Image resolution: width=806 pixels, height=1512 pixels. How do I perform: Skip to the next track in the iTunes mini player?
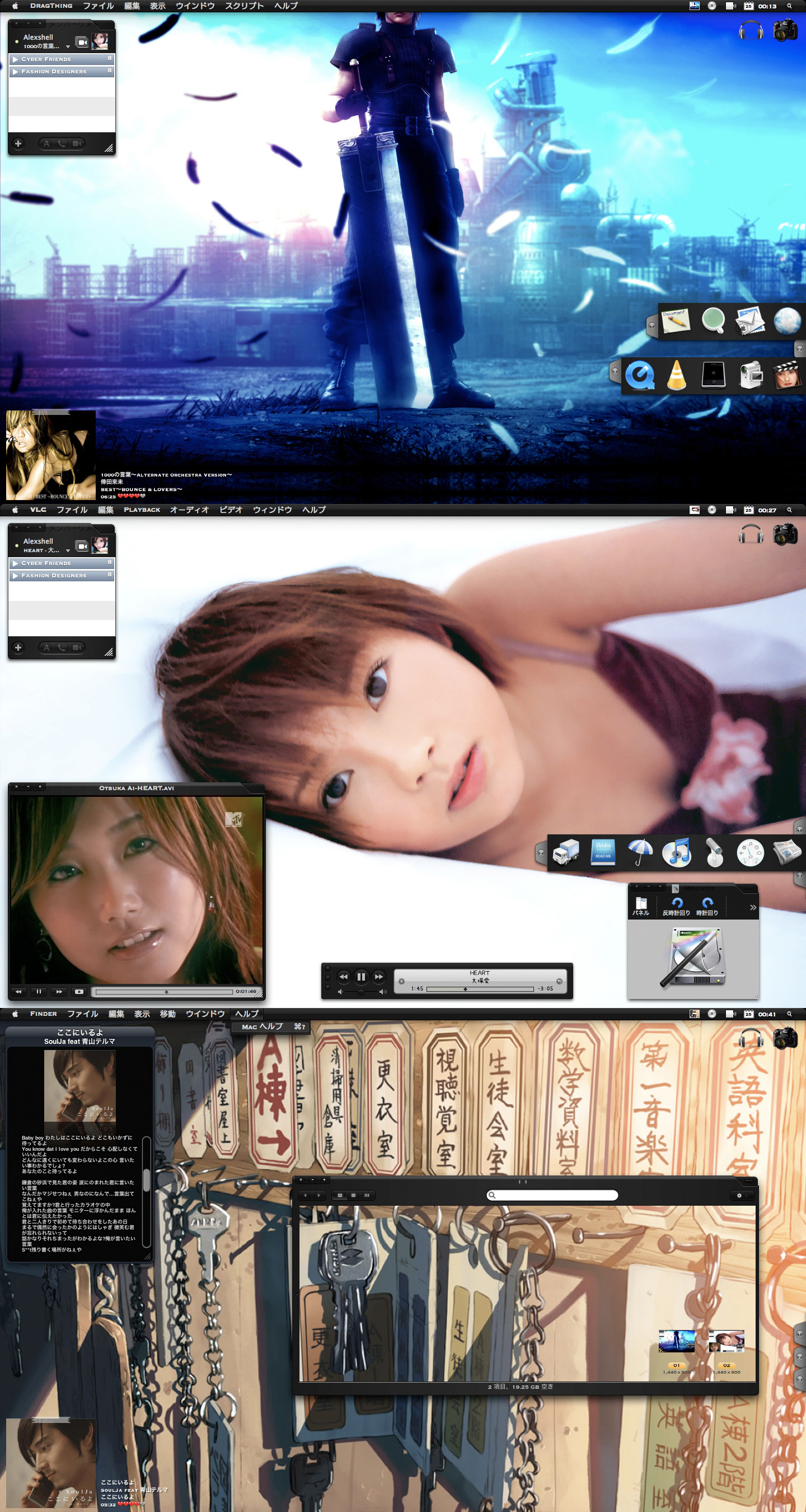379,977
